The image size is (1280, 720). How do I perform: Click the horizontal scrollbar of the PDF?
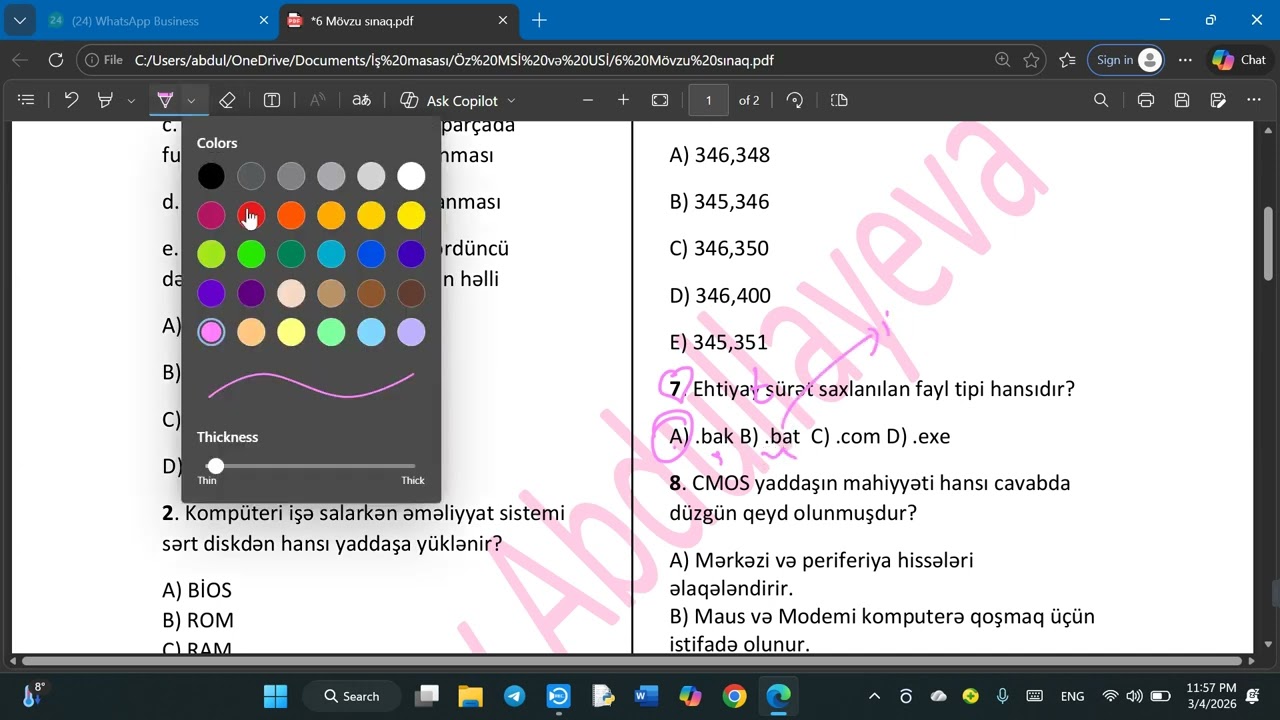(631, 661)
